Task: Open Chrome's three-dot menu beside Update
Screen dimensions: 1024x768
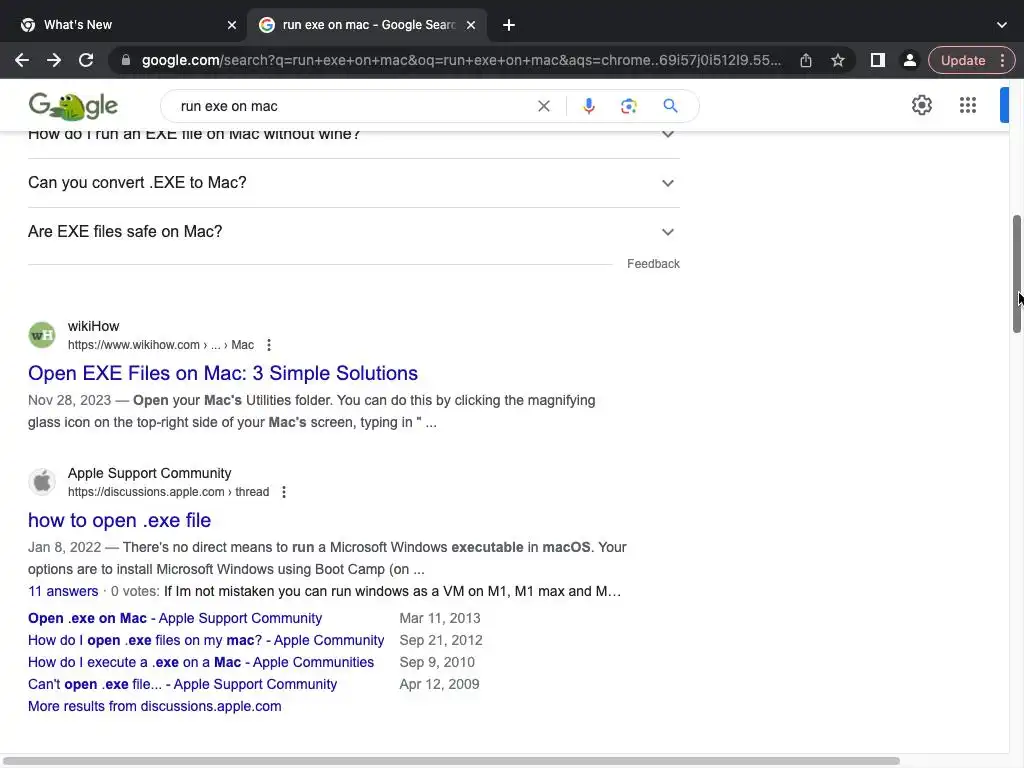Action: coord(1002,60)
